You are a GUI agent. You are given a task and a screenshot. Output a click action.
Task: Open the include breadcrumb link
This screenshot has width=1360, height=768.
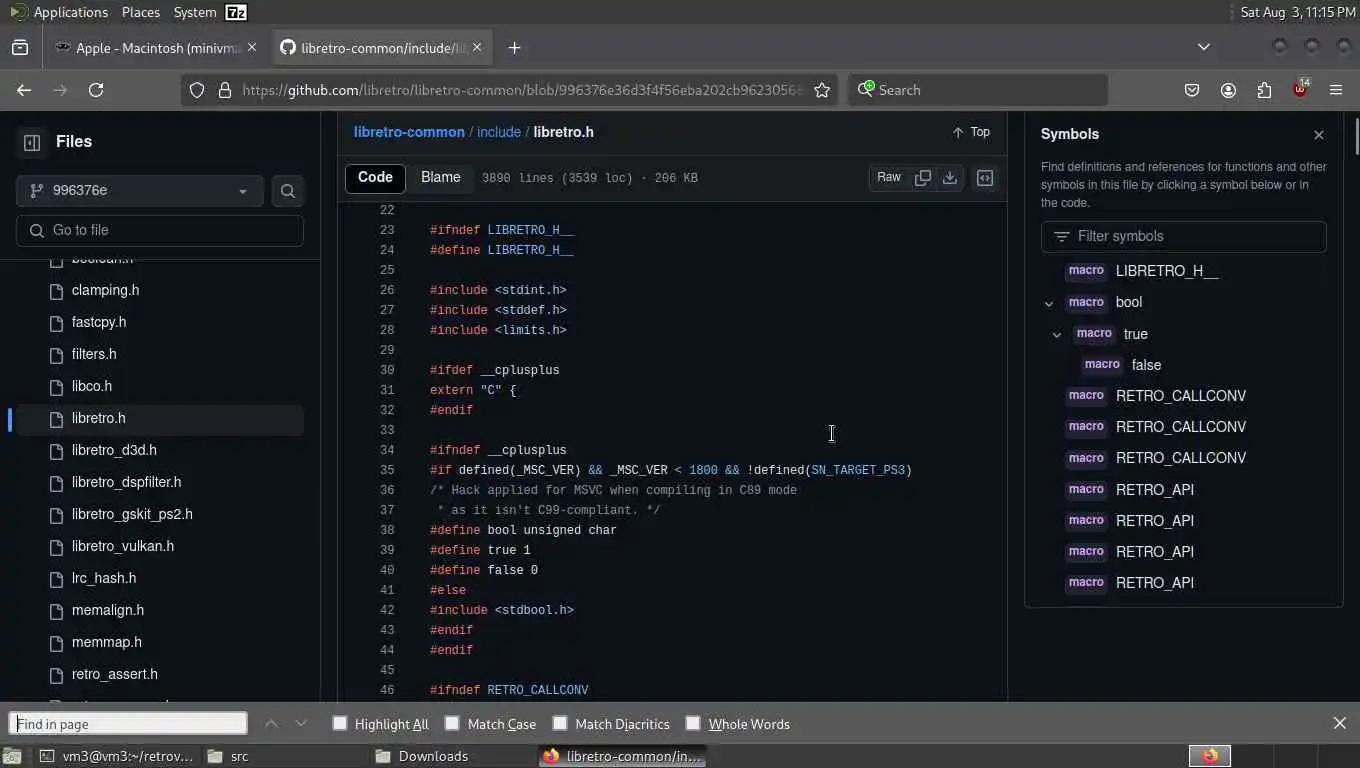coord(498,132)
